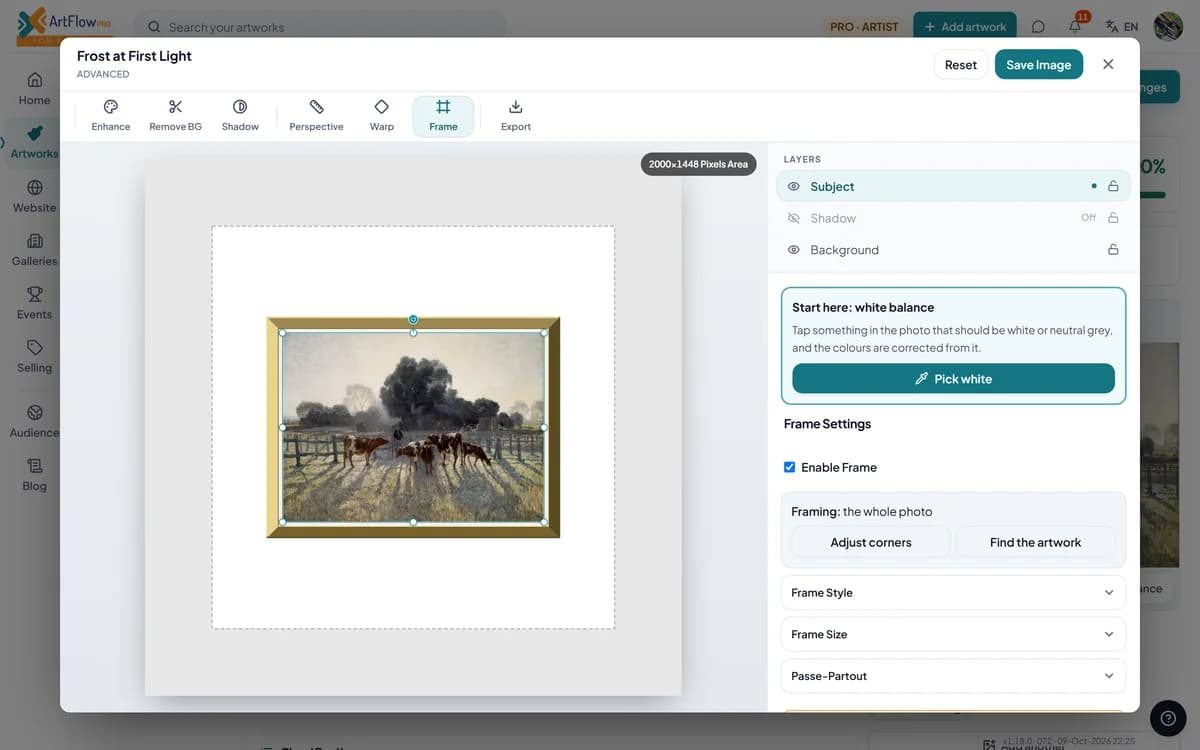The height and width of the screenshot is (750, 1200).
Task: Select the Subject layer row
Action: pyautogui.click(x=953, y=186)
